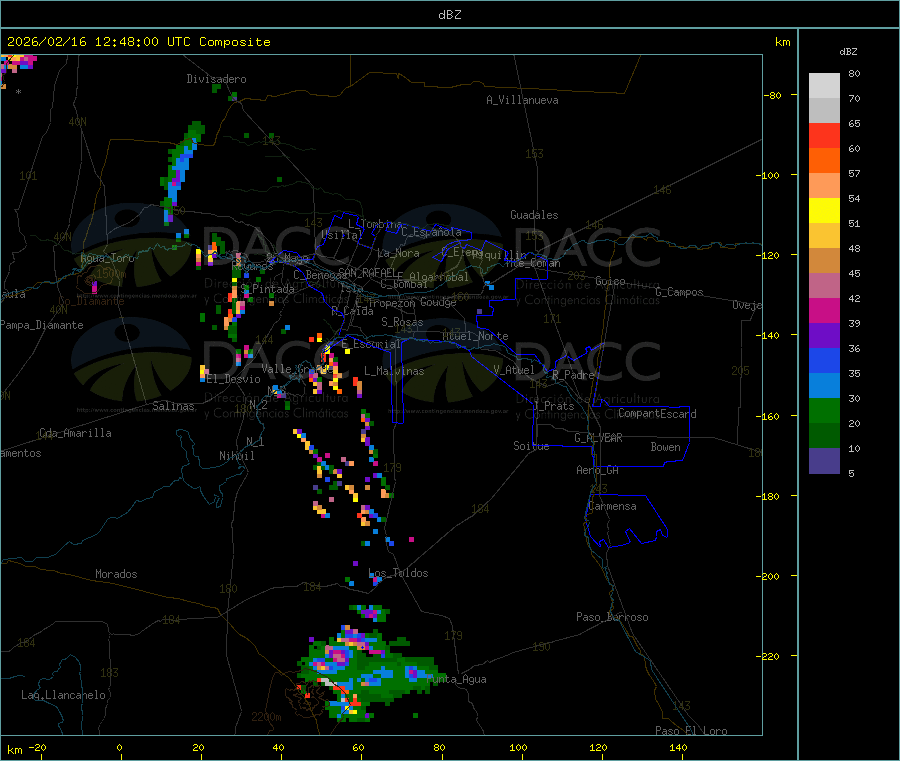Image resolution: width=900 pixels, height=761 pixels.
Task: Click the Soitue map label
Action: click(x=531, y=446)
